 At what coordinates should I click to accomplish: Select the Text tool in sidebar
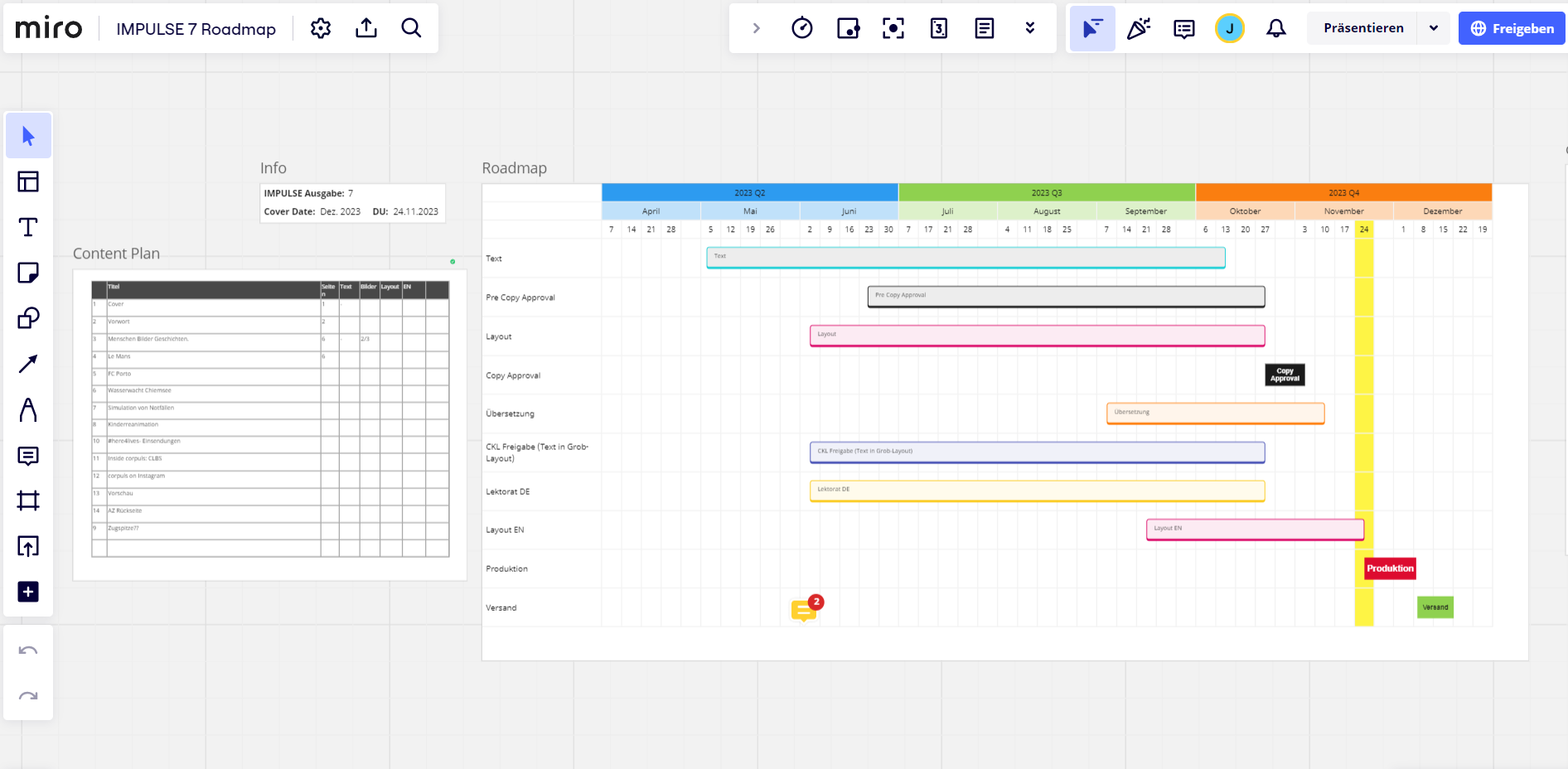click(28, 227)
